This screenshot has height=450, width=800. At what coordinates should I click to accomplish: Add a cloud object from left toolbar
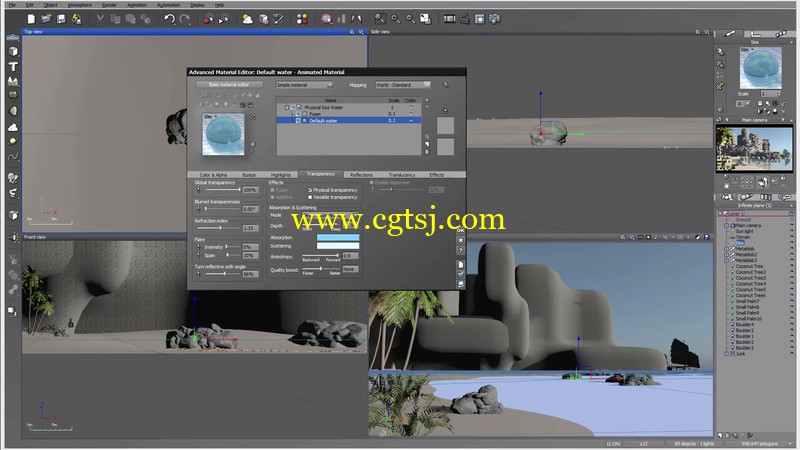coord(13,126)
